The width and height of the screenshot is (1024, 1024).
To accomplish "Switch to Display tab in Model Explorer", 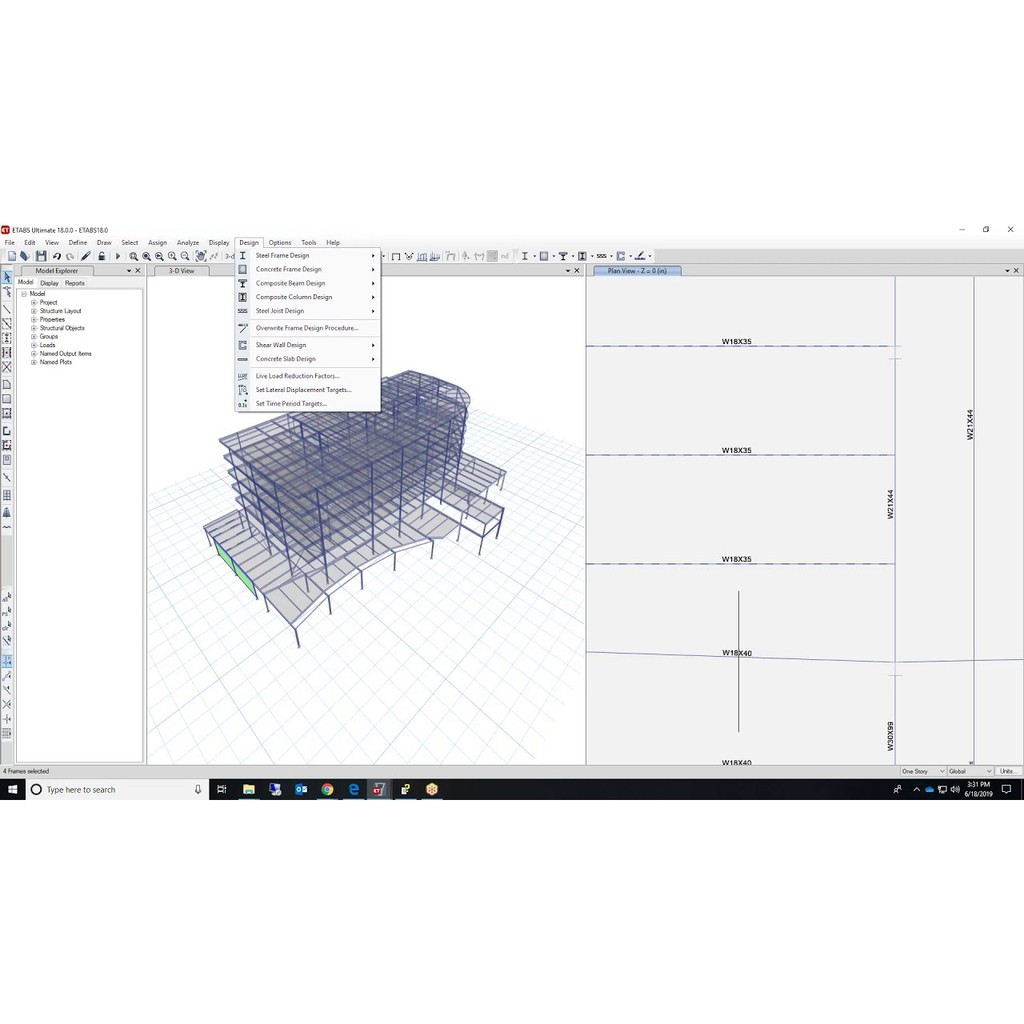I will (49, 283).
